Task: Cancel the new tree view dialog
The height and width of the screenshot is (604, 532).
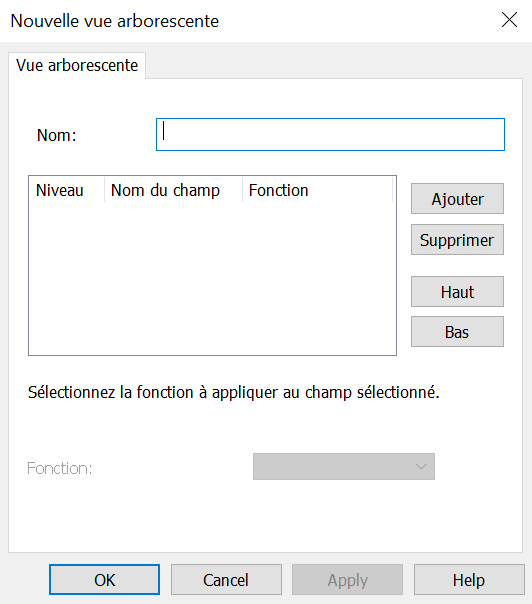Action: coord(226,580)
